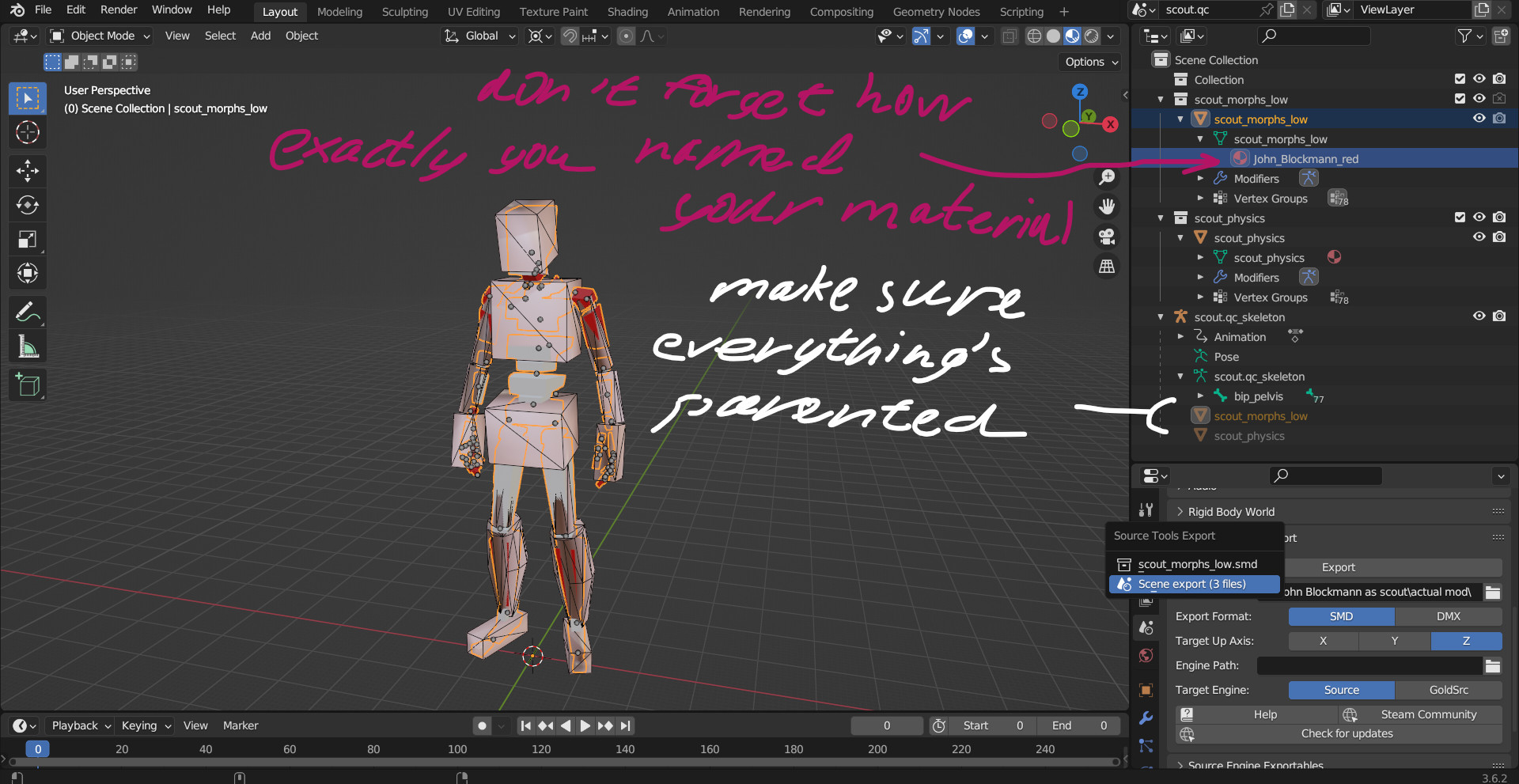
Task: Collapse the scout_qc_skeleton entry
Action: point(1160,316)
